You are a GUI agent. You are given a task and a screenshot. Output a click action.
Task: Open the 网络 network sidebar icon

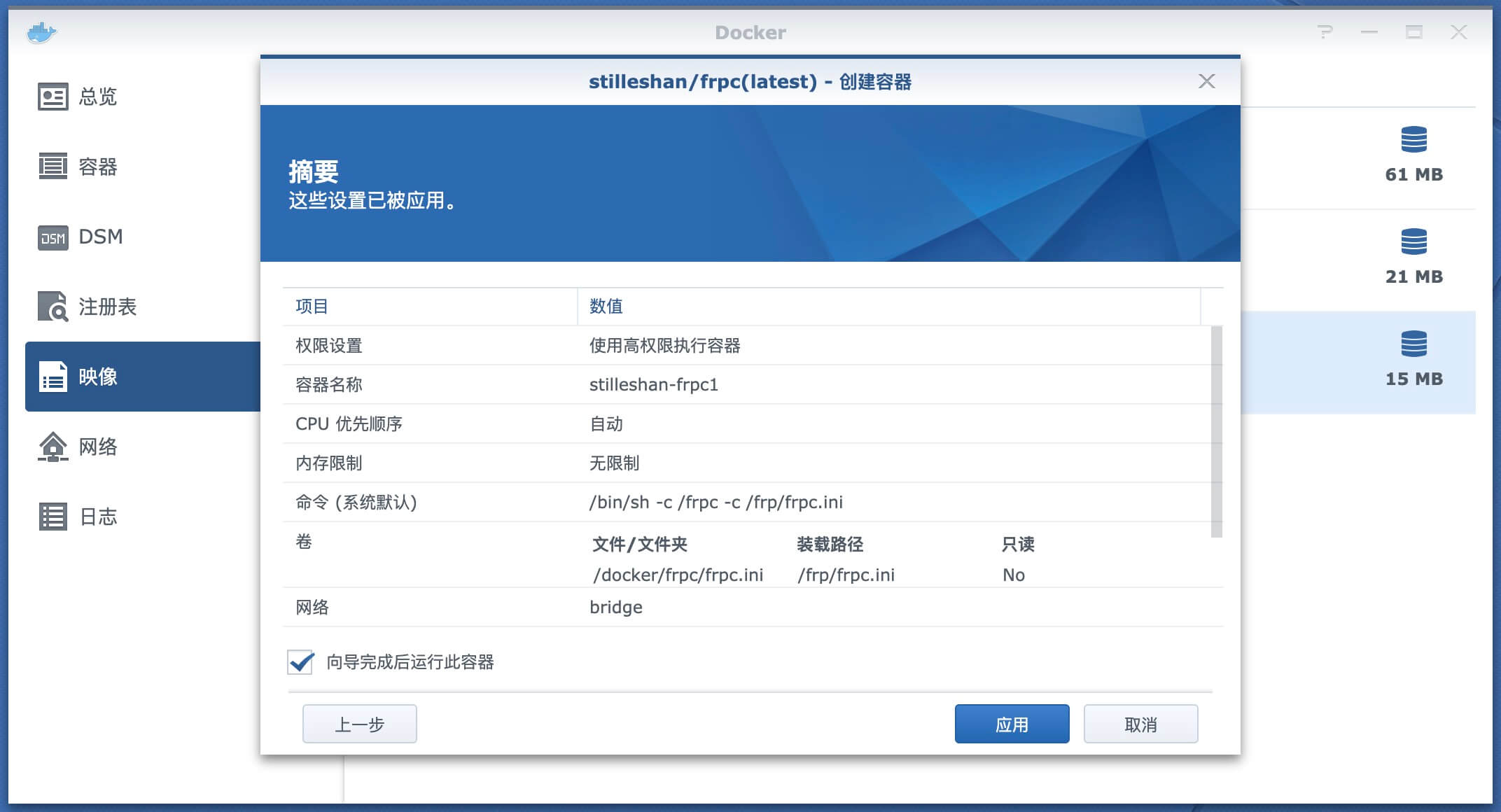click(x=53, y=447)
